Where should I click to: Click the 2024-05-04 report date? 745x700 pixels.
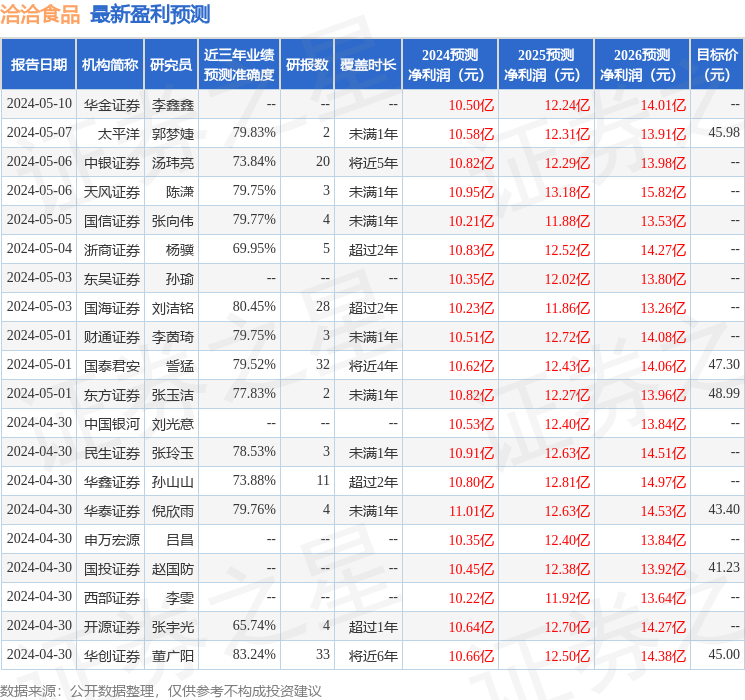coord(39,249)
